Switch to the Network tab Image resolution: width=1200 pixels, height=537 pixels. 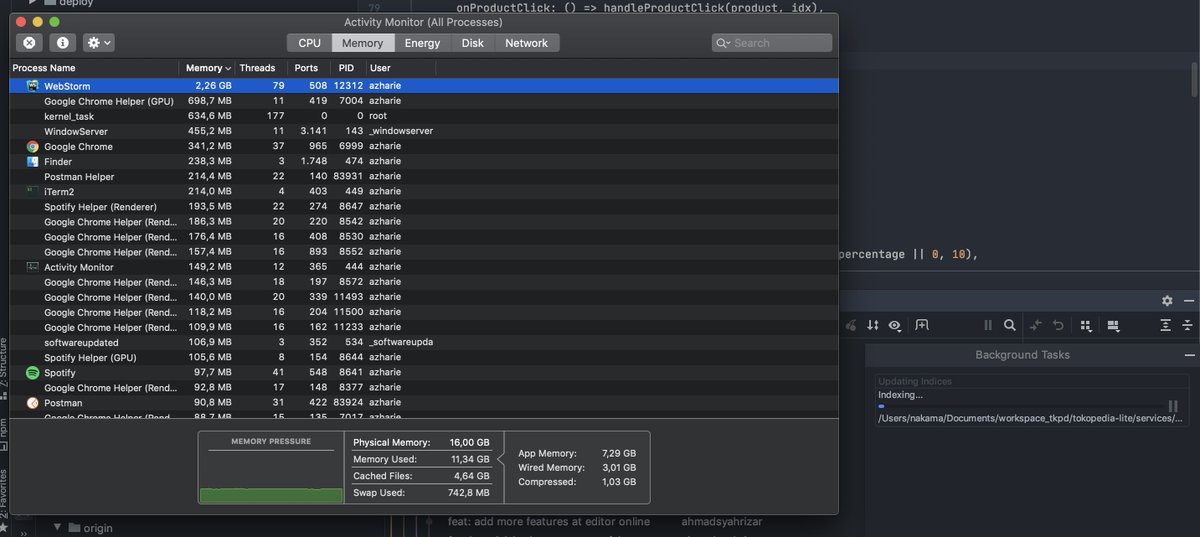(527, 43)
